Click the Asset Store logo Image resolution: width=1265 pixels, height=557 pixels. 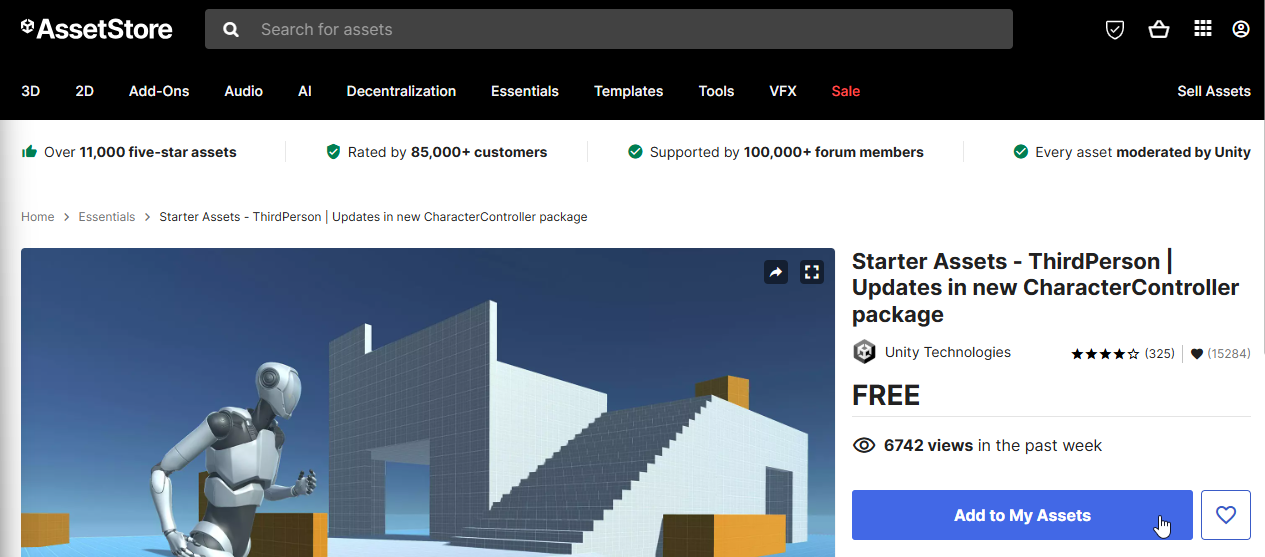[x=97, y=29]
